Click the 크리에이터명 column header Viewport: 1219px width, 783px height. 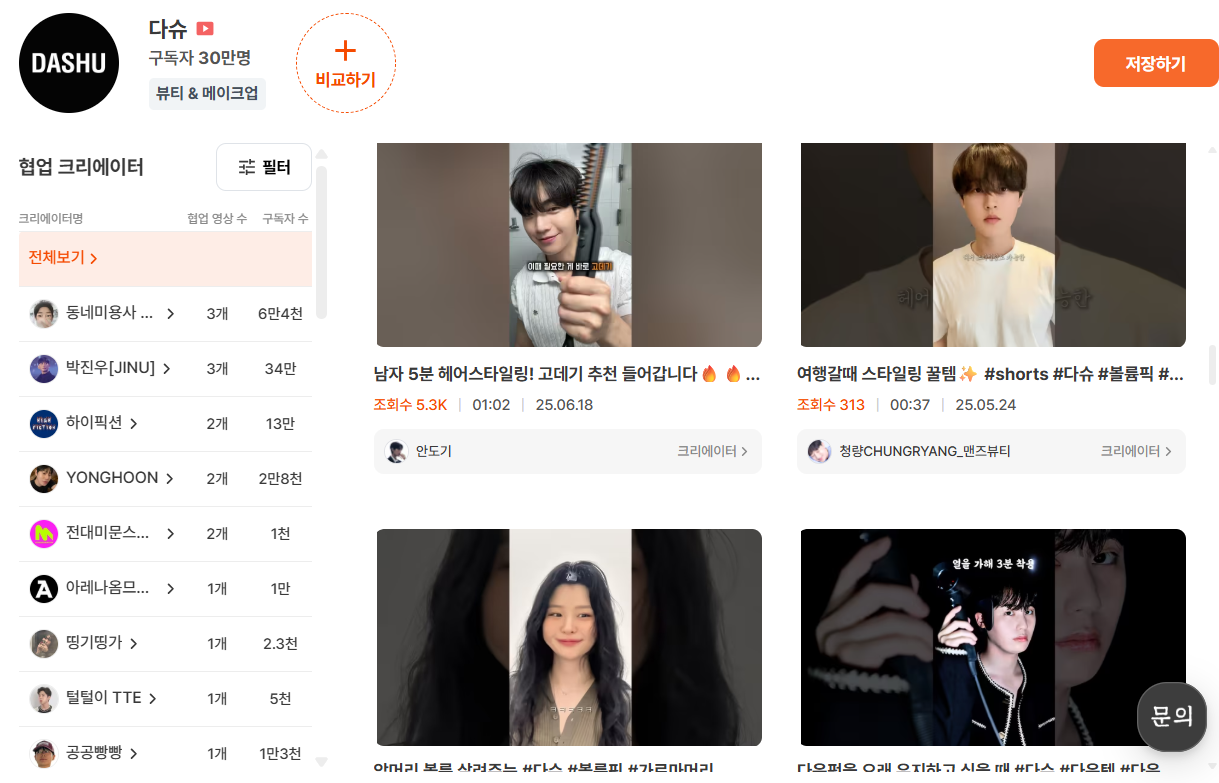pos(51,218)
